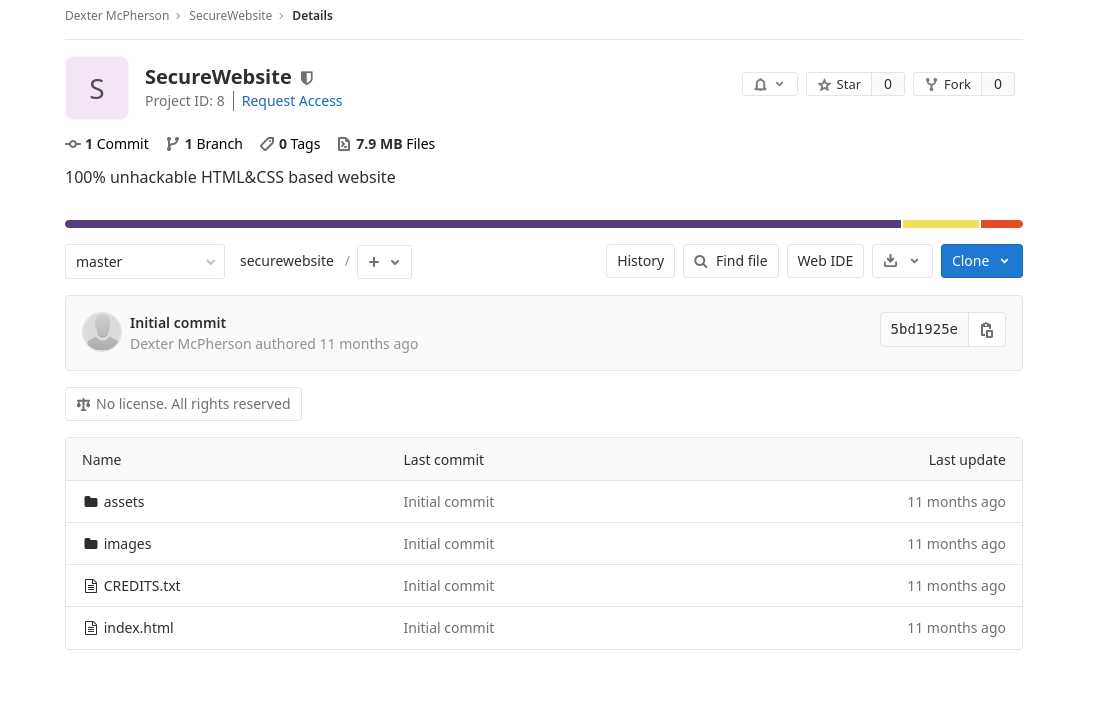Image resolution: width=1093 pixels, height=728 pixels.
Task: Star the SecureWebsite project
Action: 839,84
